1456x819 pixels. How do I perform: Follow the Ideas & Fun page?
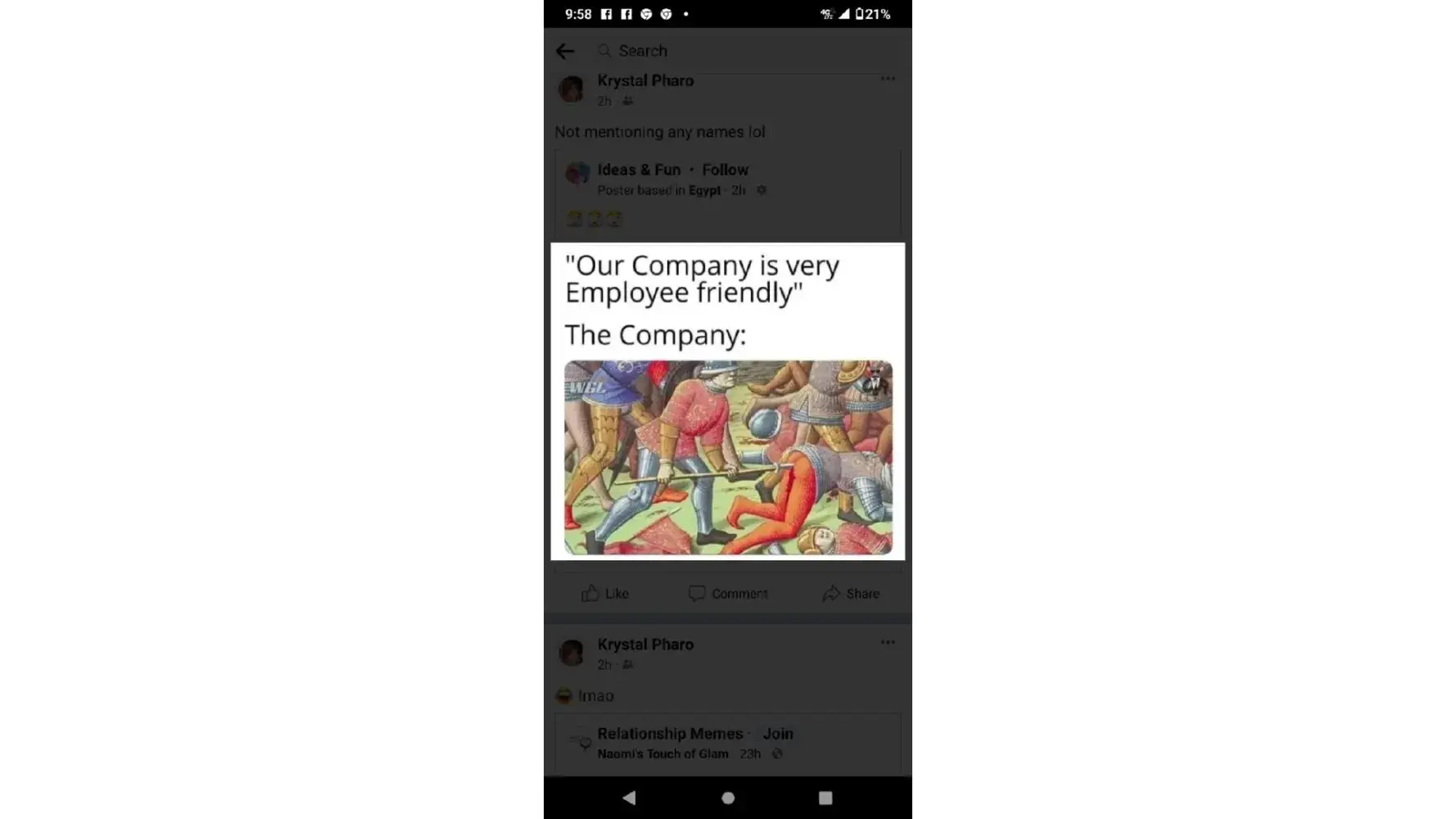click(725, 170)
